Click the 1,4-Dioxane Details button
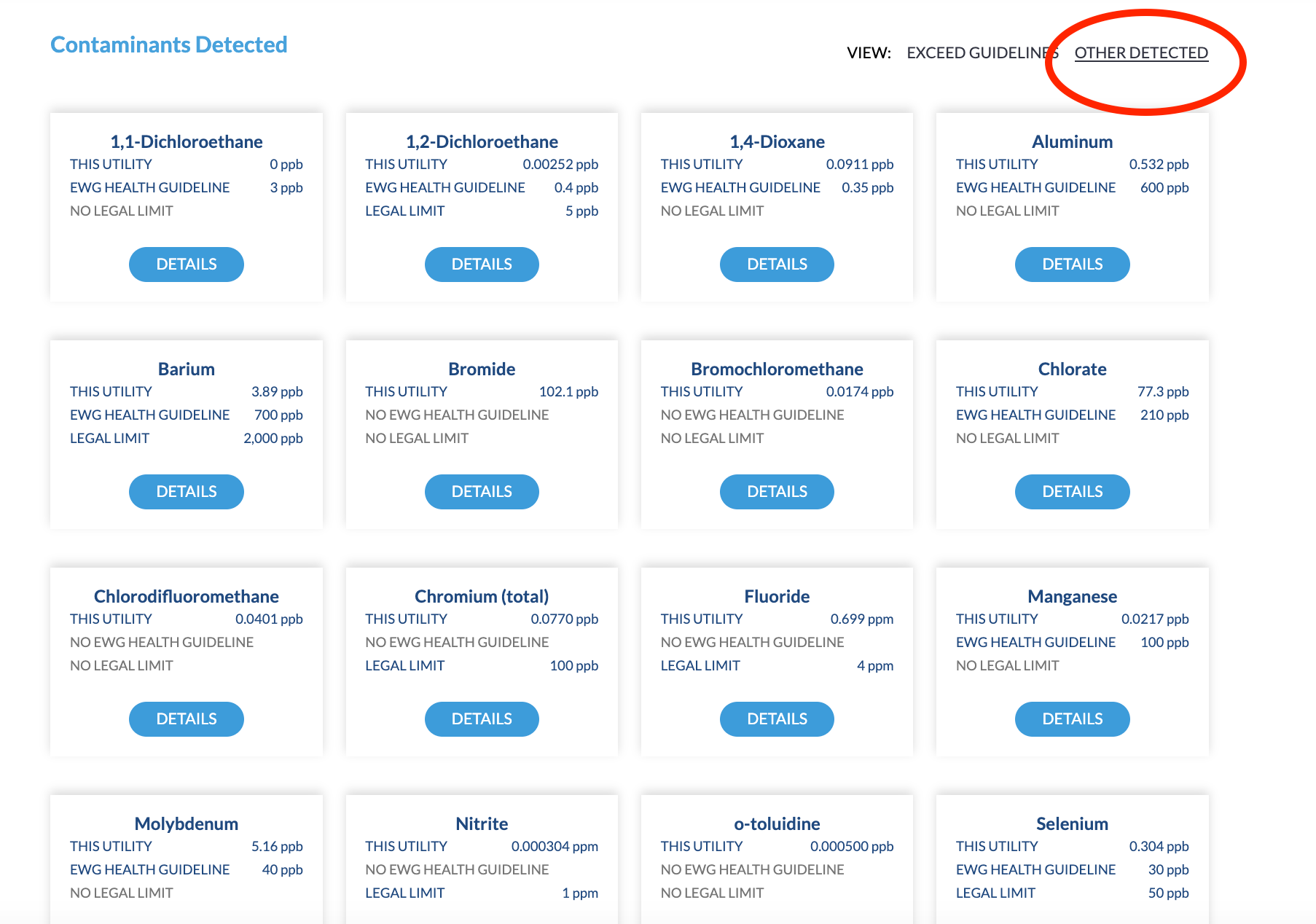 [777, 265]
